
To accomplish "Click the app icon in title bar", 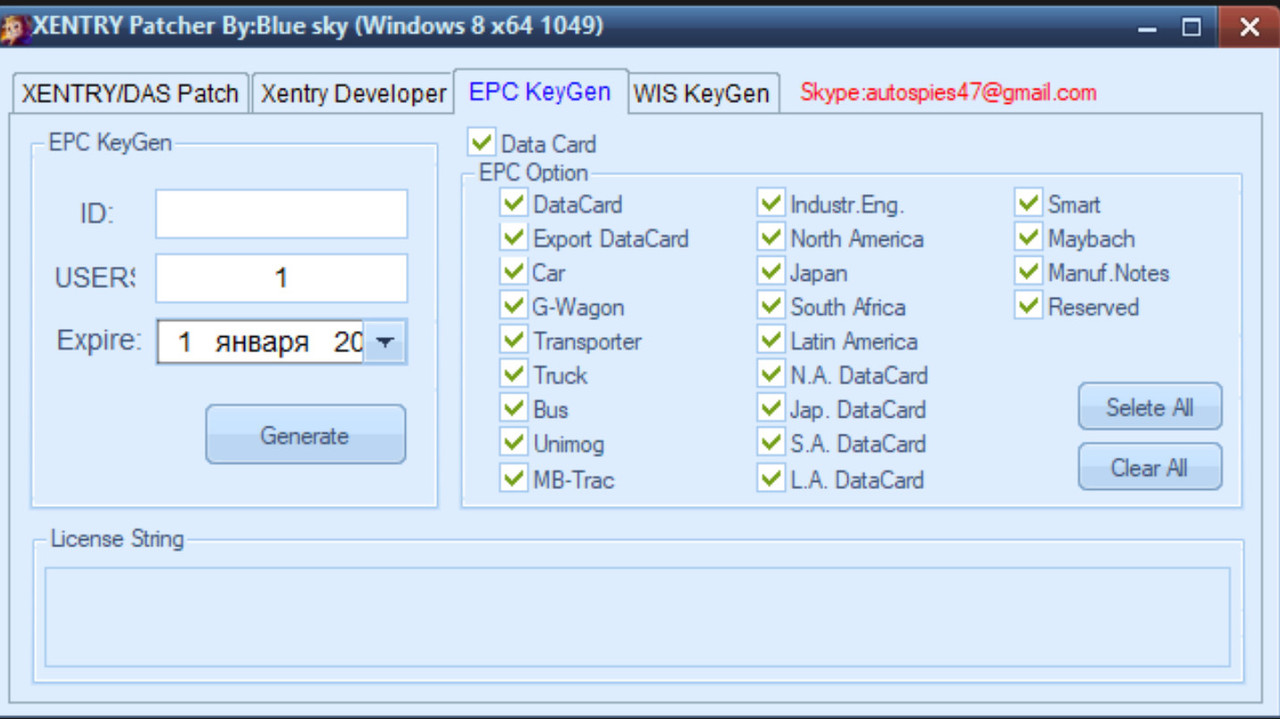I will (x=14, y=28).
